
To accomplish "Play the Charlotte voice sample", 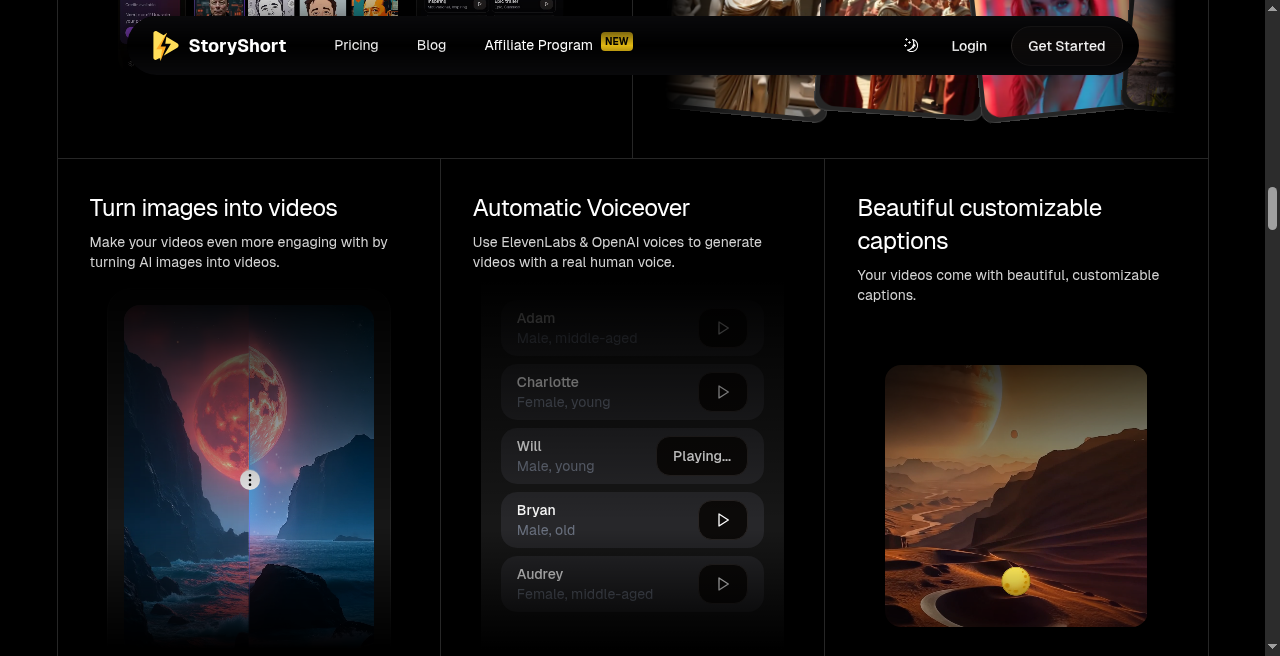I will [x=723, y=392].
